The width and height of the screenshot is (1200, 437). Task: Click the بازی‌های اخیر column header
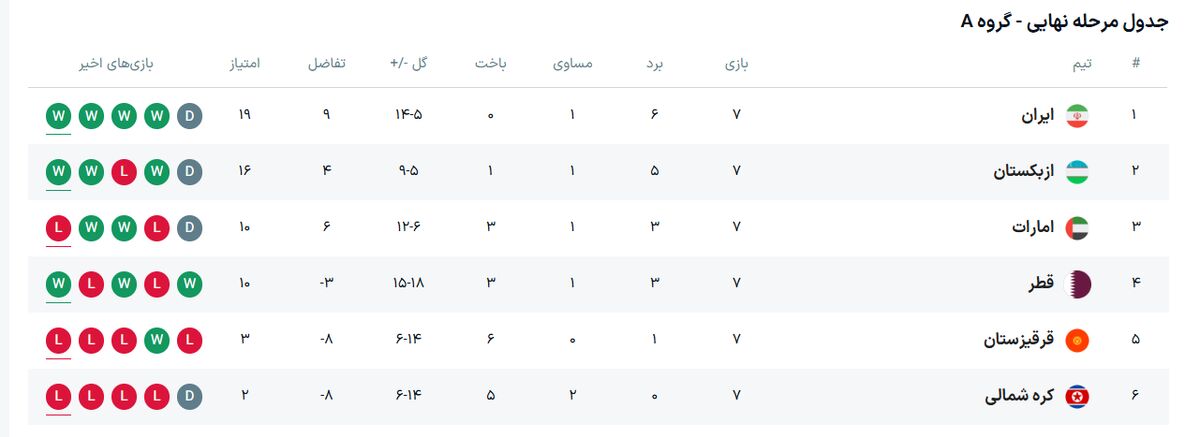[x=117, y=64]
